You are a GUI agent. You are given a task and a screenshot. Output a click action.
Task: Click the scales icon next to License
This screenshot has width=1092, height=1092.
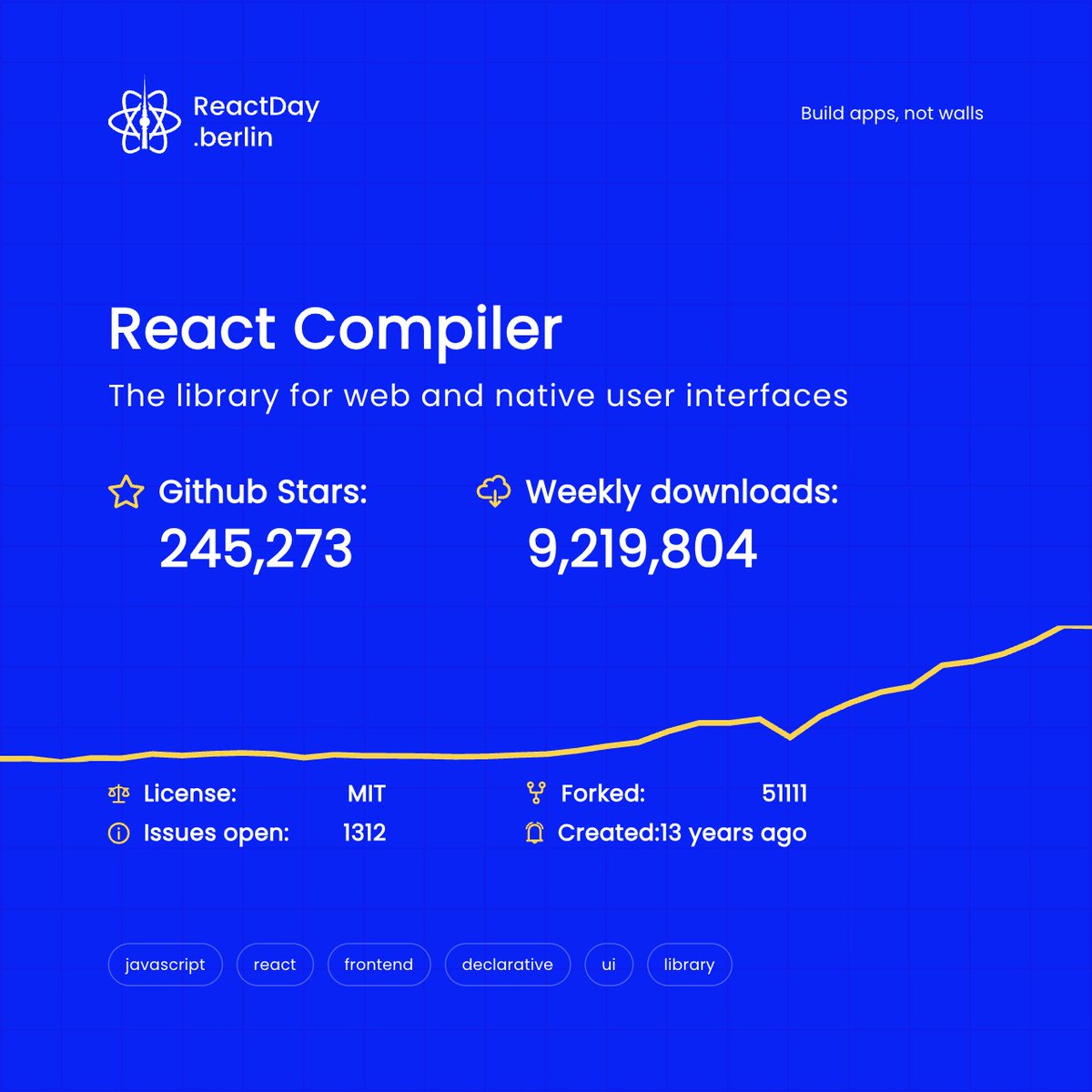coord(119,794)
